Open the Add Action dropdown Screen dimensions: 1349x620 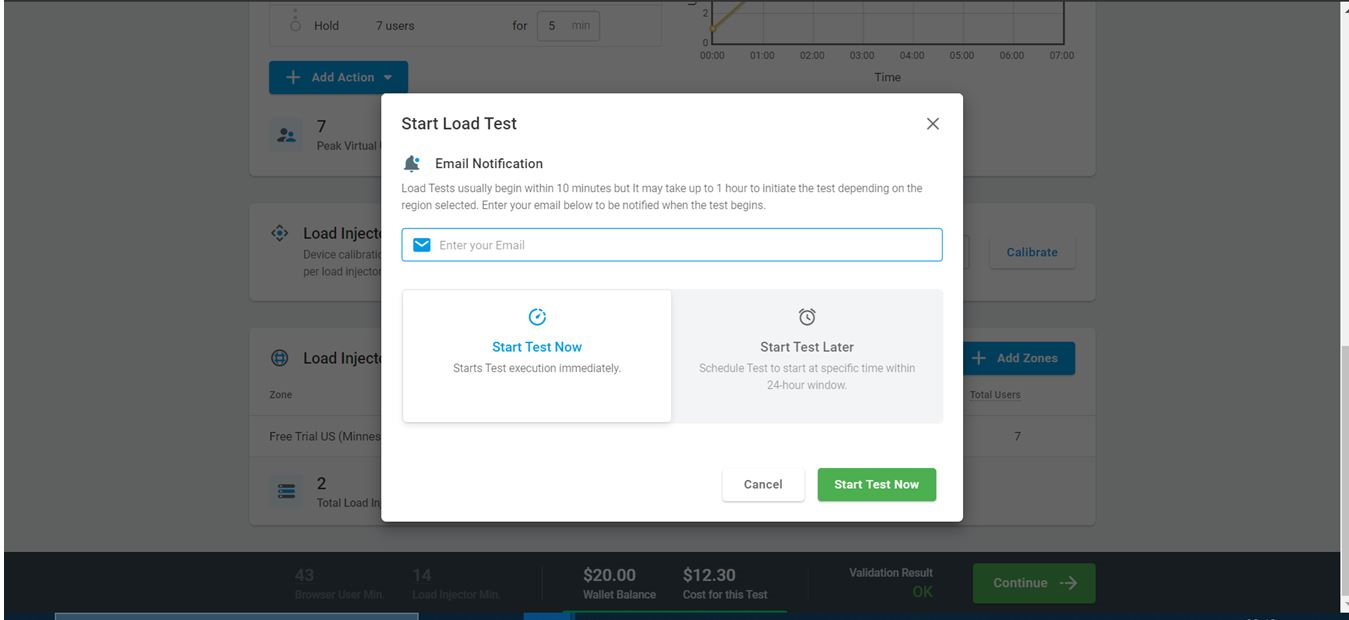click(x=338, y=77)
